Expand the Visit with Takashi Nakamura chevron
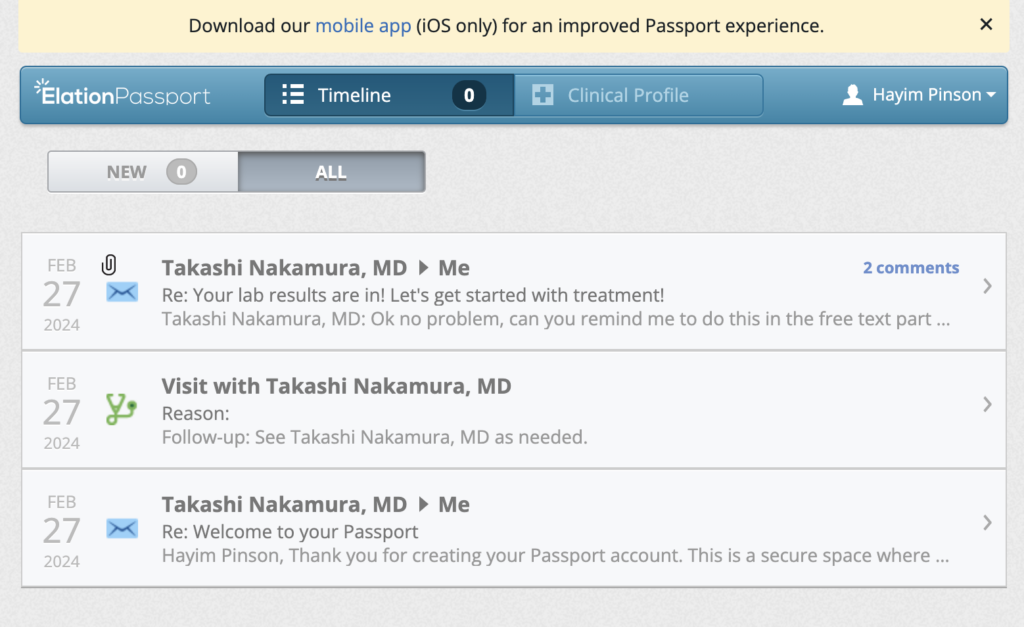 (987, 404)
